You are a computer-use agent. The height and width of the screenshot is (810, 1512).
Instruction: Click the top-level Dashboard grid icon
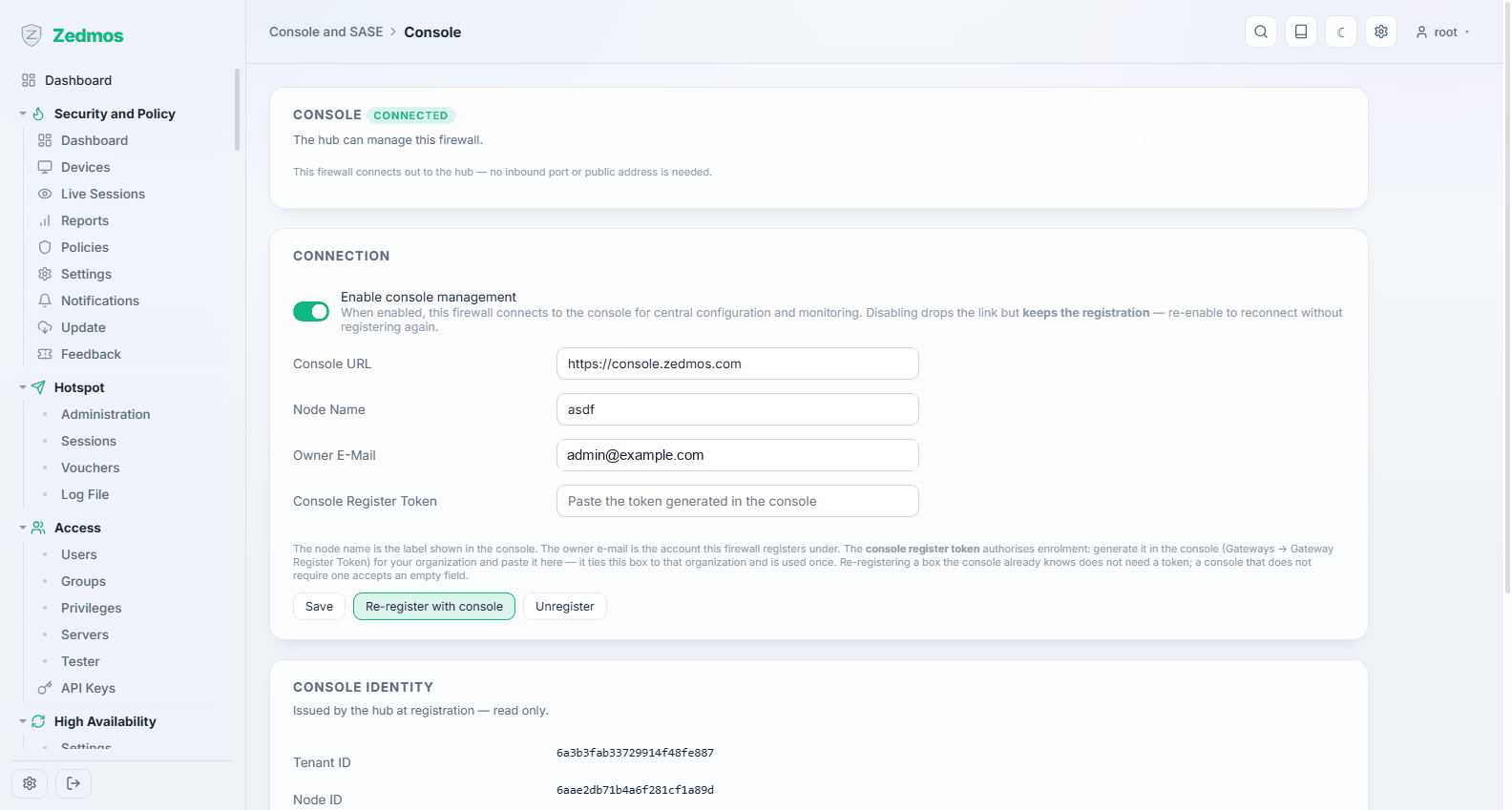tap(29, 80)
